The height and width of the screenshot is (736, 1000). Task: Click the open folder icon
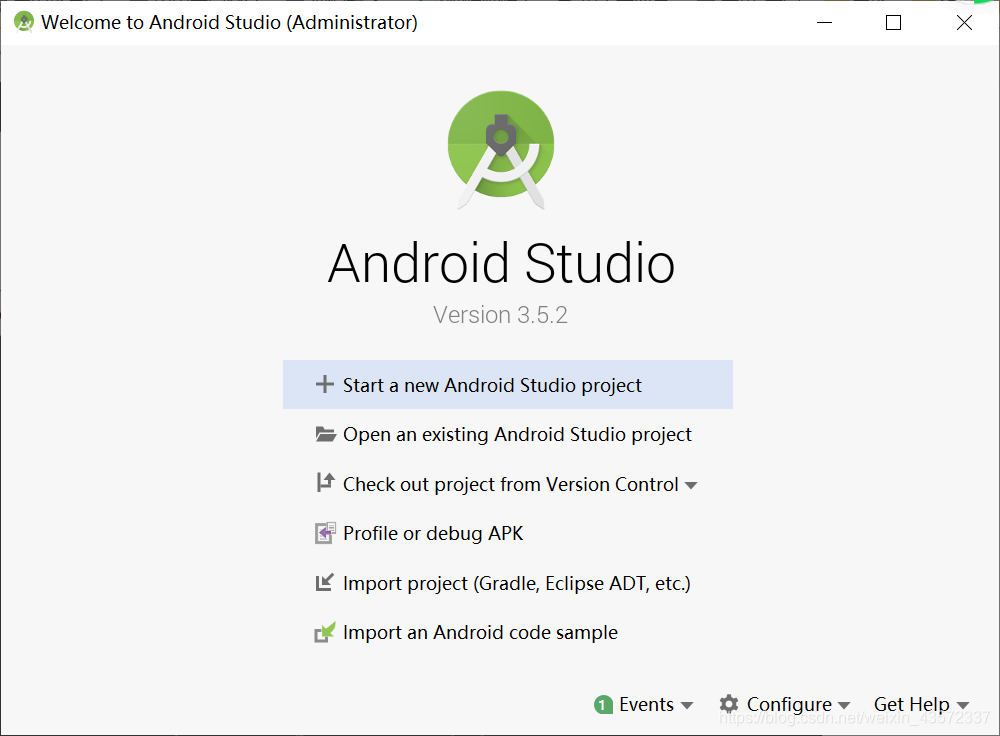pyautogui.click(x=325, y=434)
